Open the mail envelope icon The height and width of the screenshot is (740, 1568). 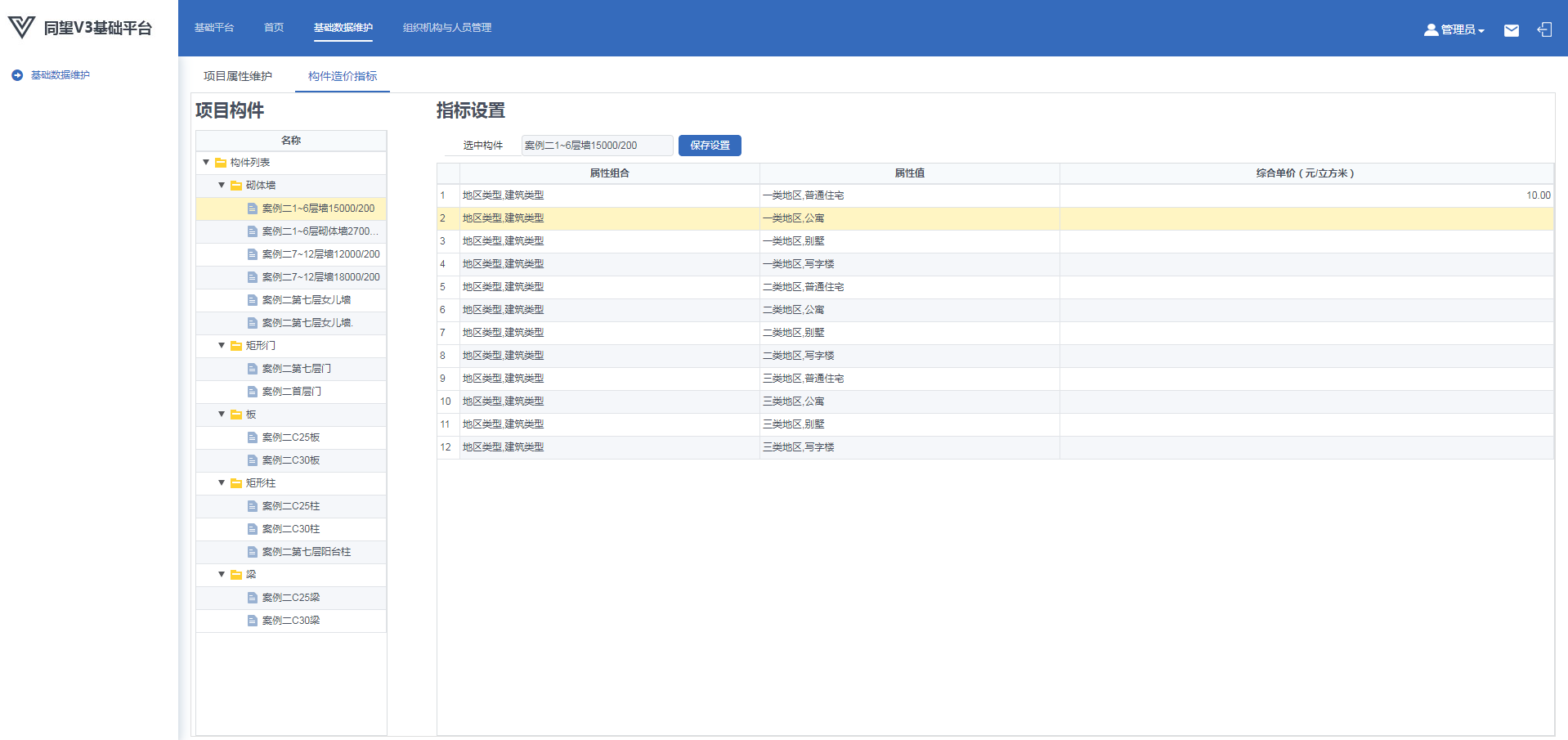point(1512,30)
